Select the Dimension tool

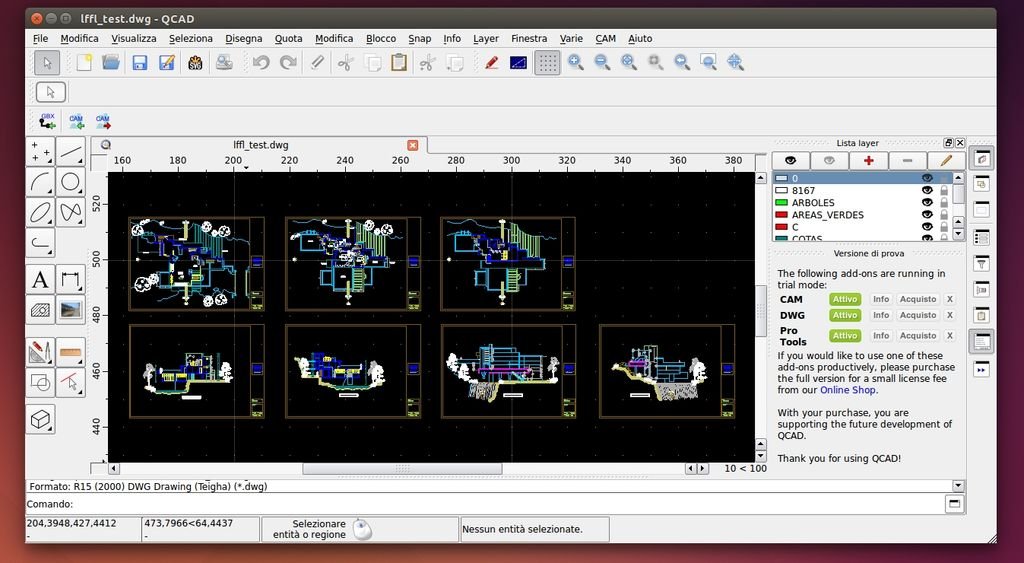pyautogui.click(x=70, y=280)
